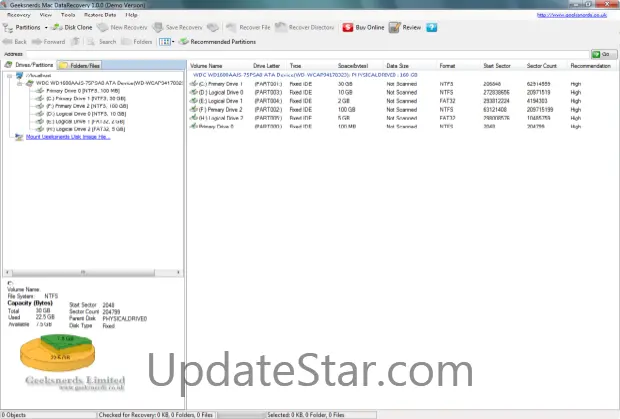This screenshot has width=620, height=419.
Task: Click the green Go button
Action: point(603,54)
